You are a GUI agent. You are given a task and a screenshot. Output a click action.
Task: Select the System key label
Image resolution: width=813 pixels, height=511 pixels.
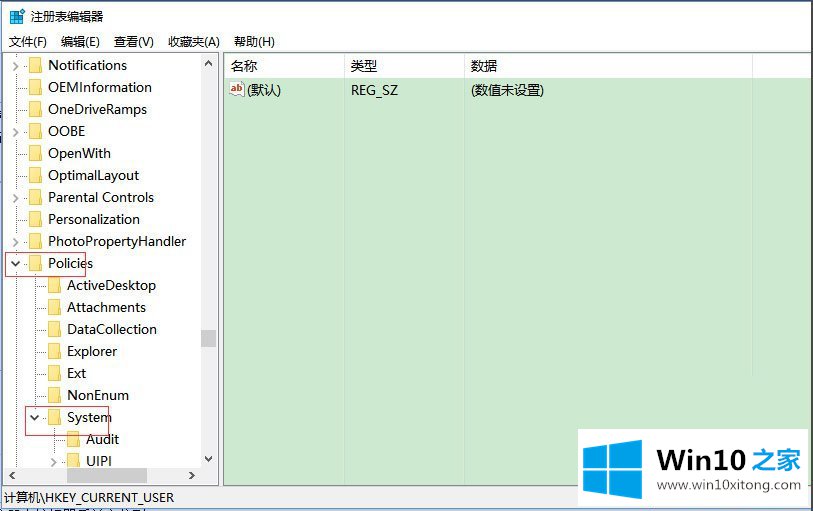(x=89, y=417)
